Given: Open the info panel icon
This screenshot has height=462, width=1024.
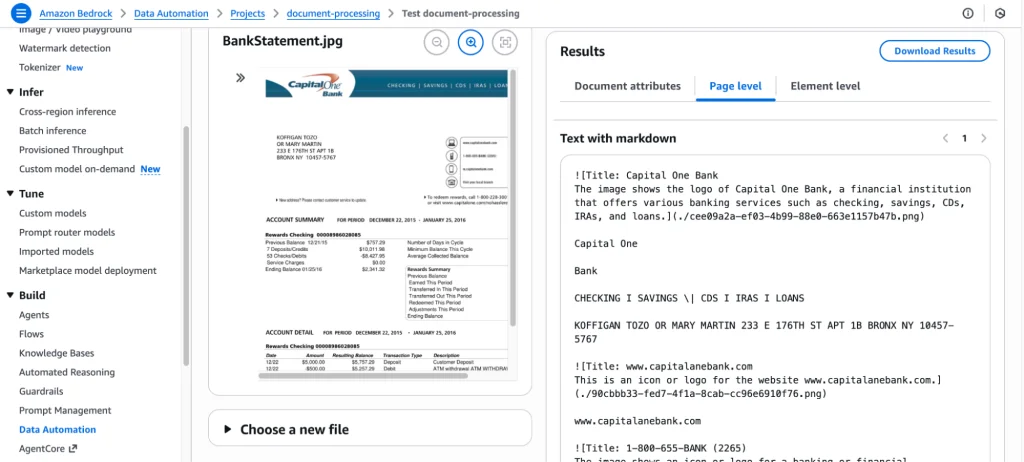Looking at the screenshot, I should (x=968, y=13).
